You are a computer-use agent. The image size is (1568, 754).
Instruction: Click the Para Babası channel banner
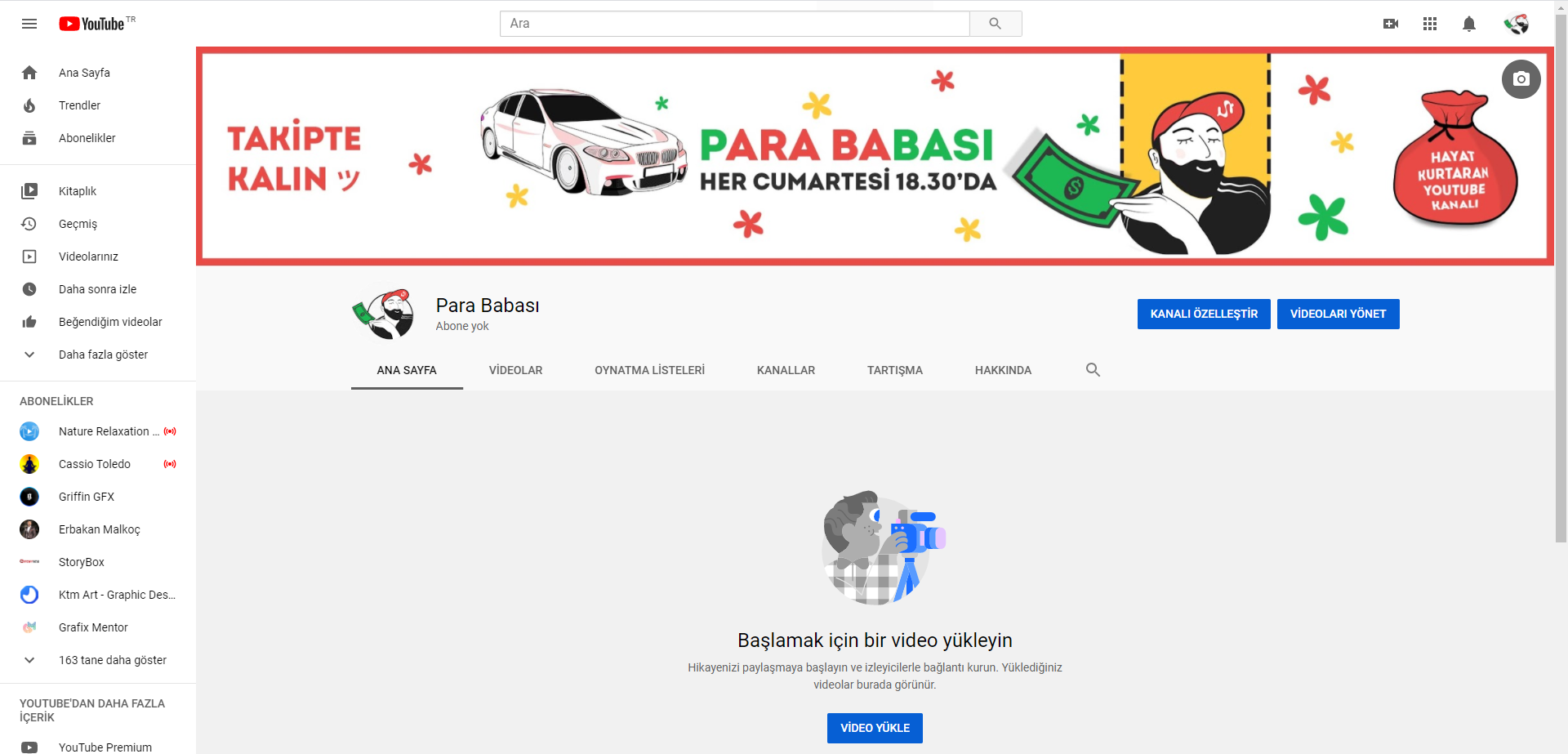[875, 156]
